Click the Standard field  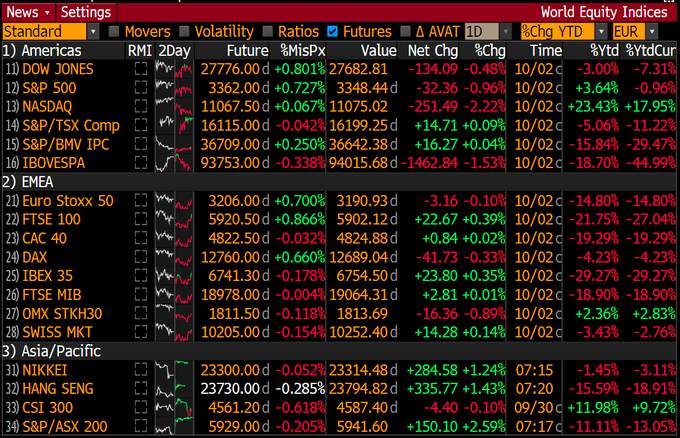(x=44, y=32)
